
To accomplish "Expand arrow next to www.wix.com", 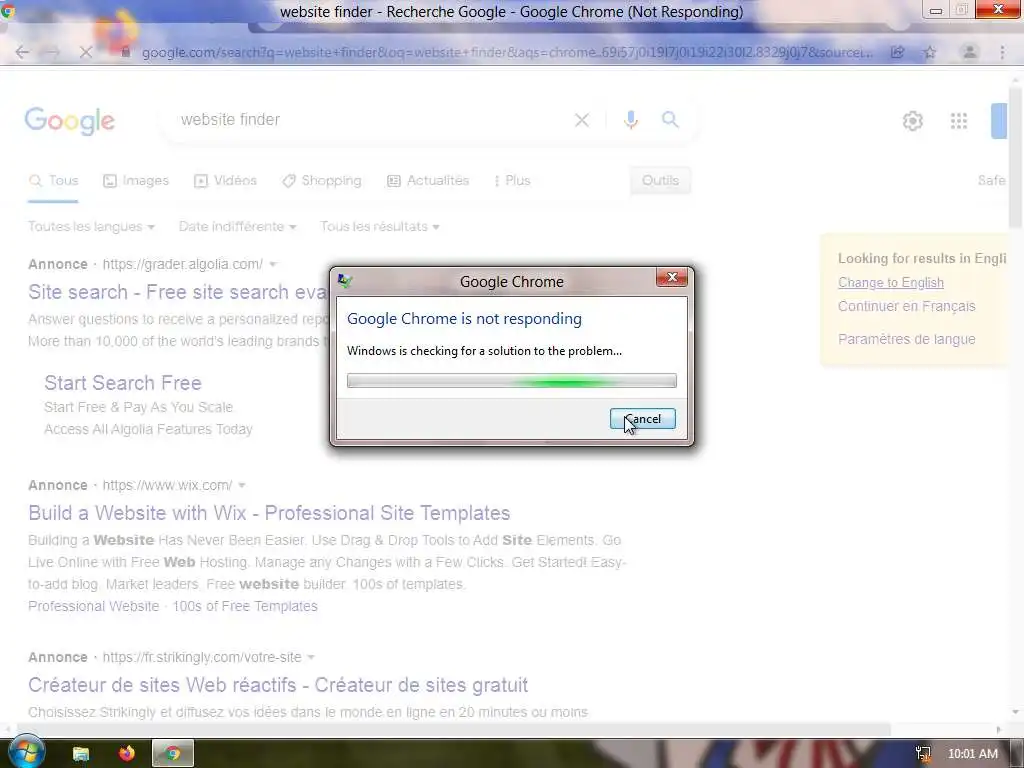I will 242,485.
